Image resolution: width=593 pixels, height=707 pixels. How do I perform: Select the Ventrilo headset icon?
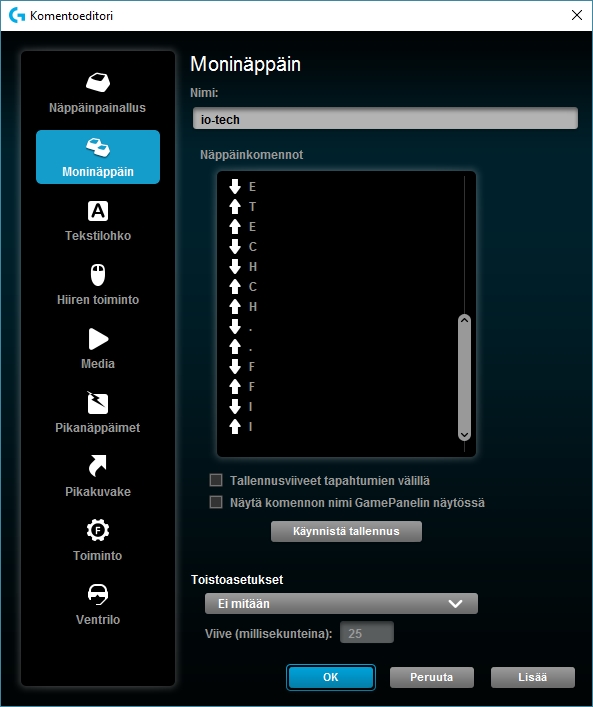98,594
